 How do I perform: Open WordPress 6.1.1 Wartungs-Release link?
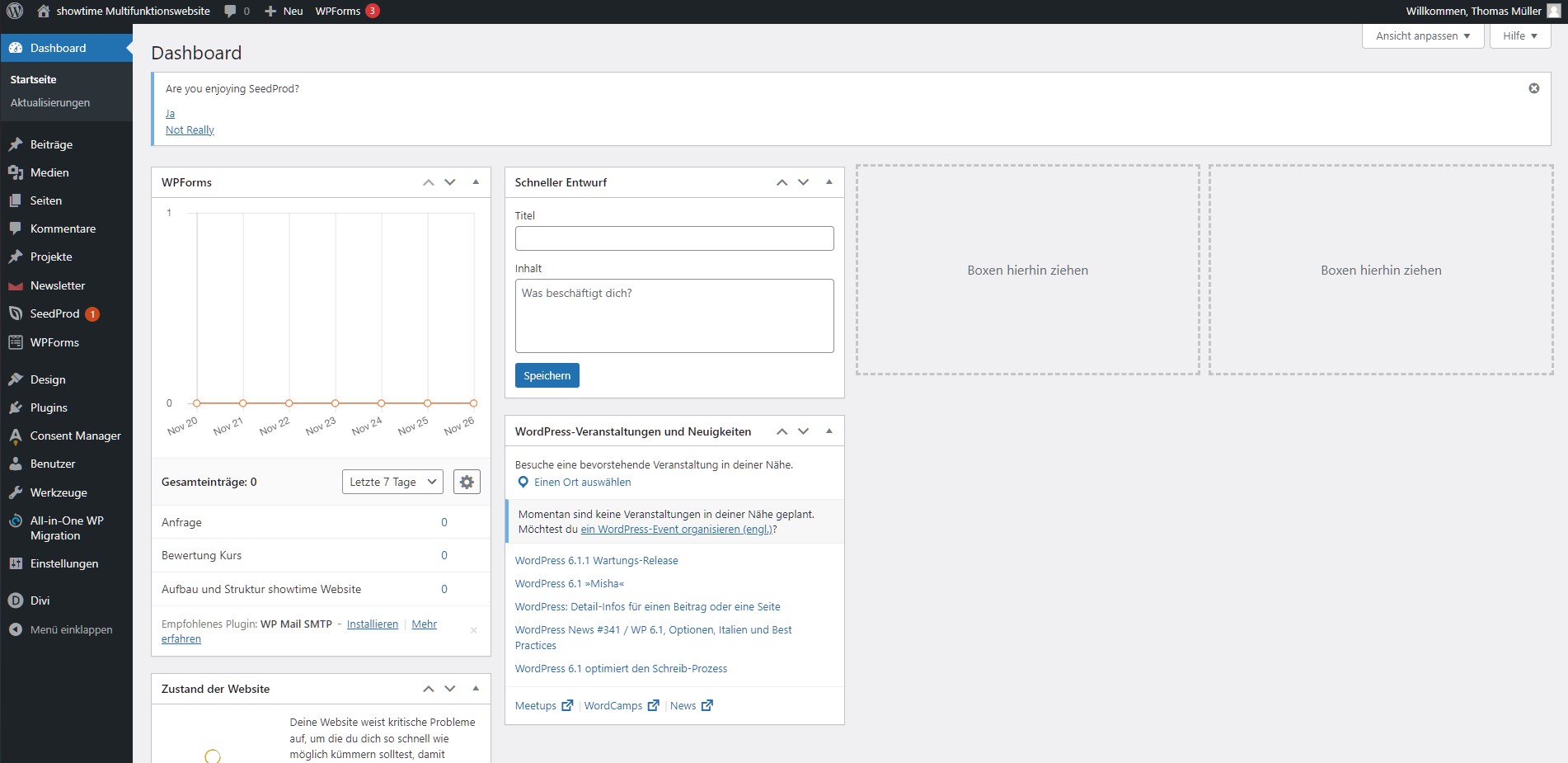pos(597,561)
